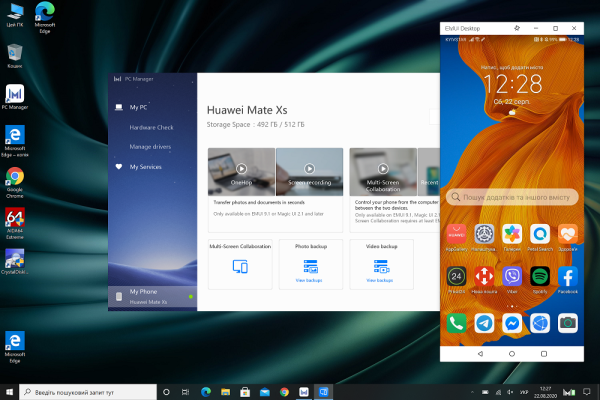600x400 pixels.
Task: Click the Multi-Screen Collaboration device icon
Action: tap(240, 266)
